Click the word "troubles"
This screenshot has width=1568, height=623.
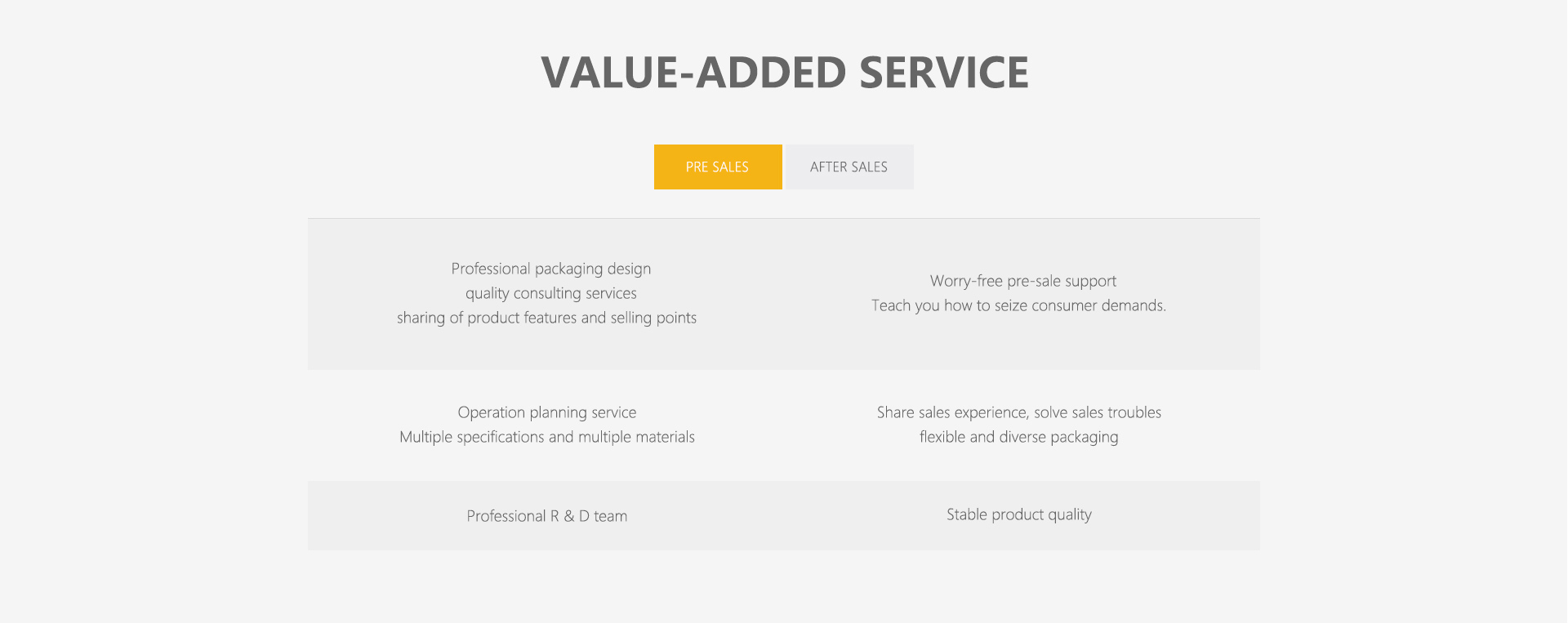tap(1134, 412)
